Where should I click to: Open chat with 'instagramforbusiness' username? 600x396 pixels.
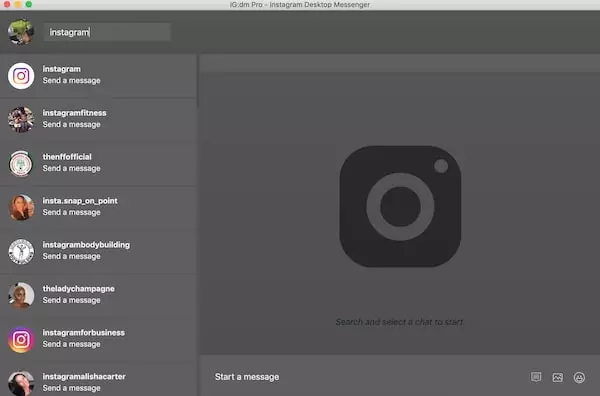click(83, 333)
